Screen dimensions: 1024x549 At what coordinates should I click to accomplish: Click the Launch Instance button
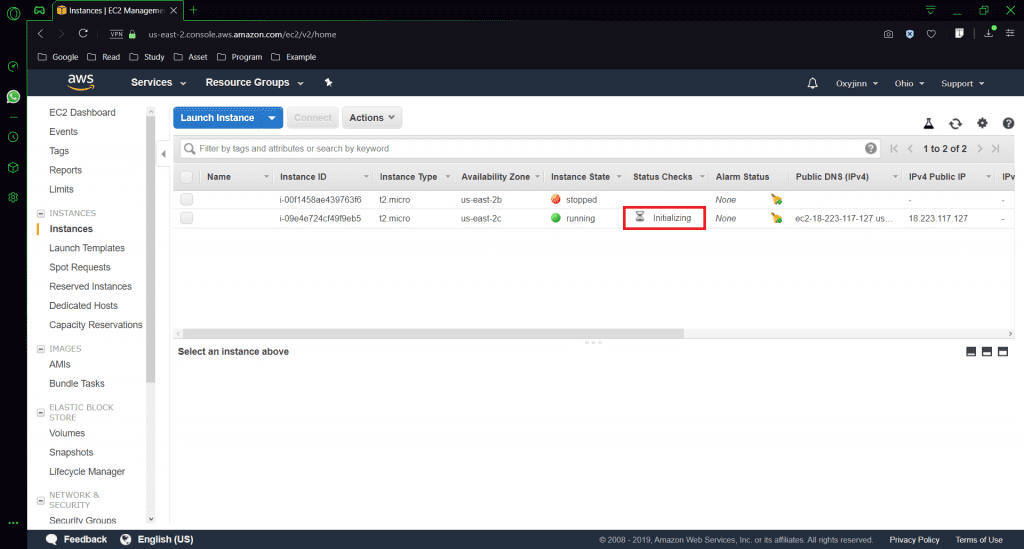tap(218, 118)
